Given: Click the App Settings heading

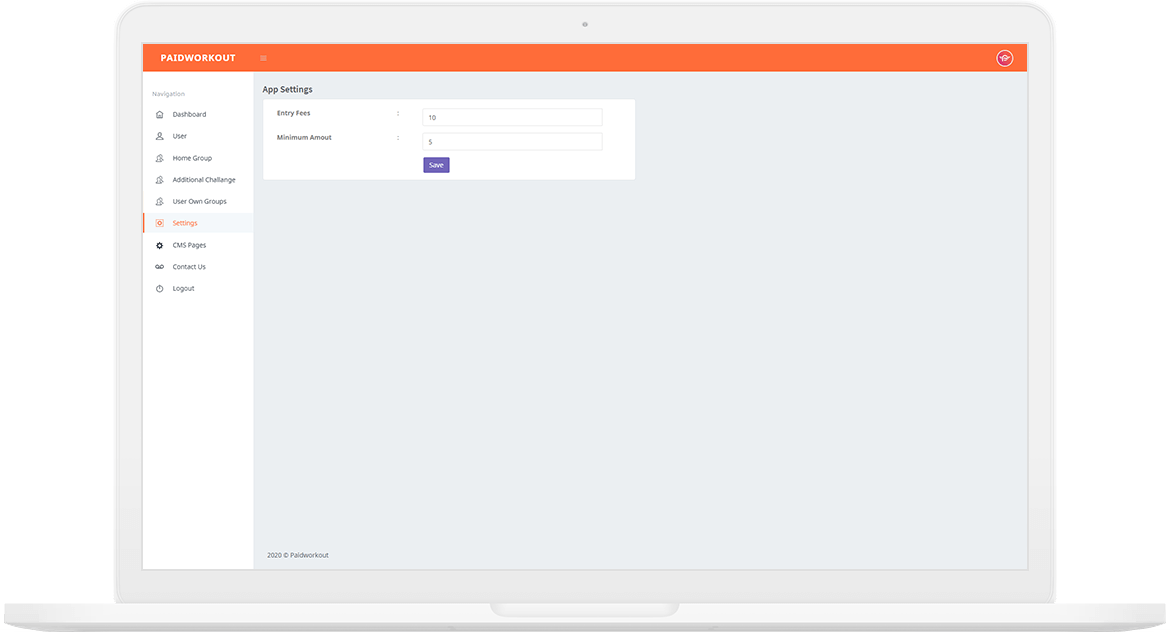Looking at the screenshot, I should pos(287,90).
